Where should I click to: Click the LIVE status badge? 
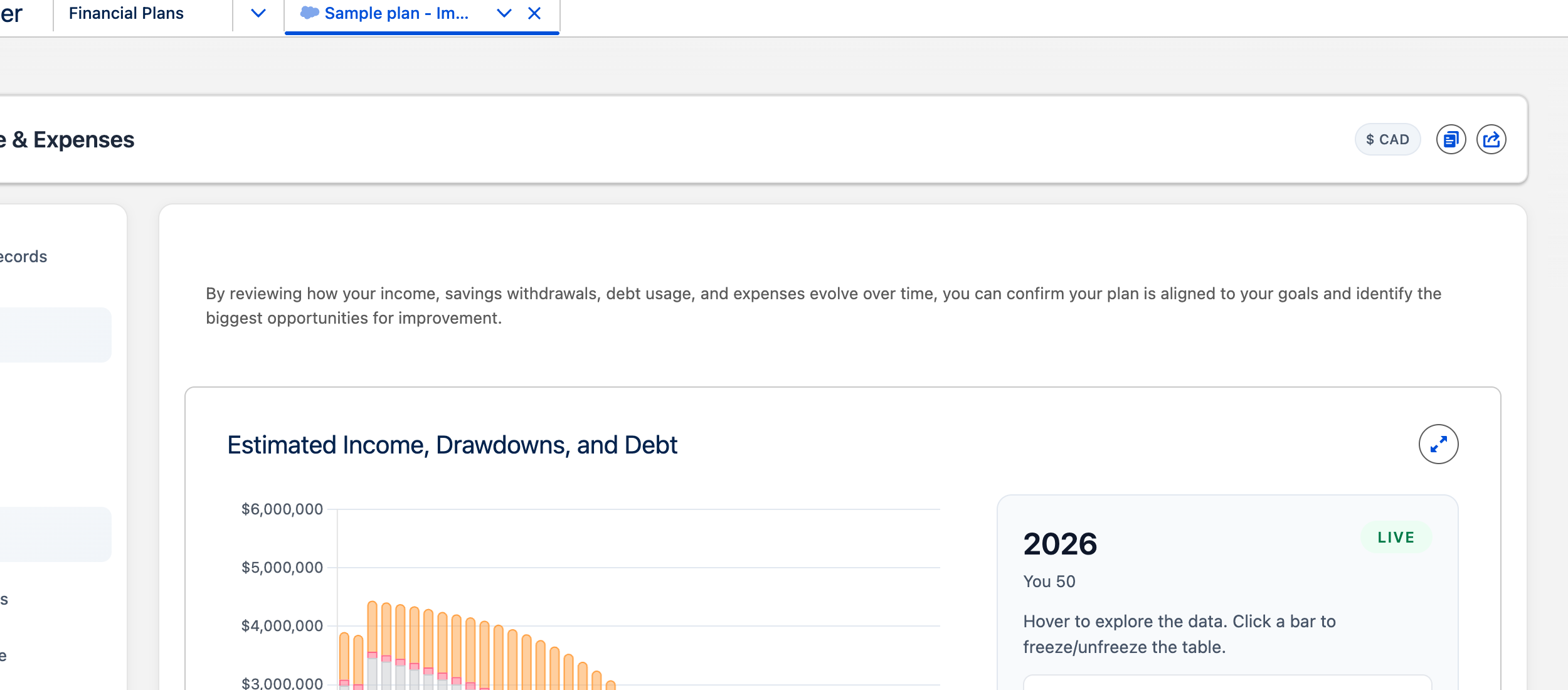pos(1396,538)
